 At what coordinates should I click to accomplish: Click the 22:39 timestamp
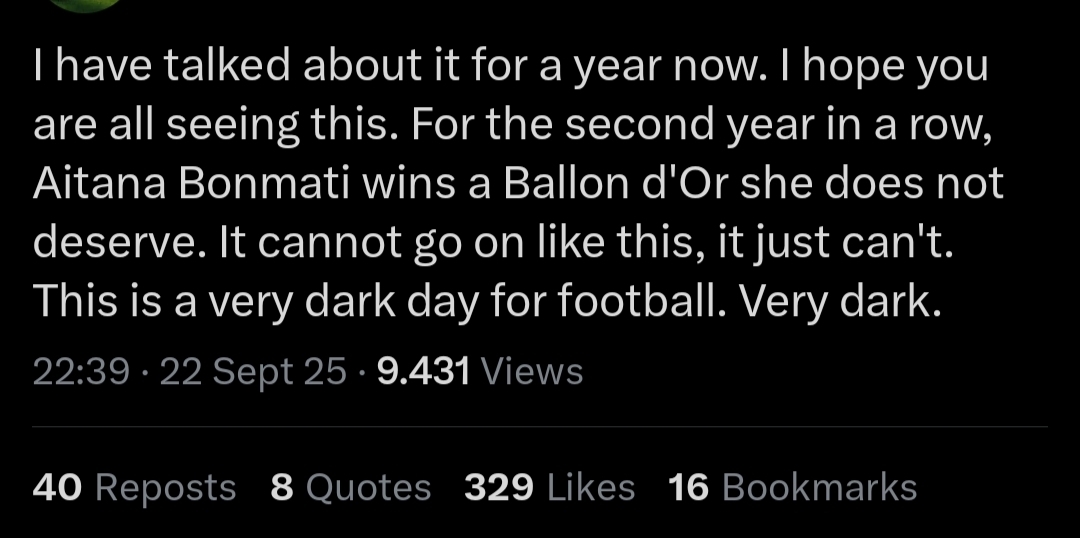(81, 371)
